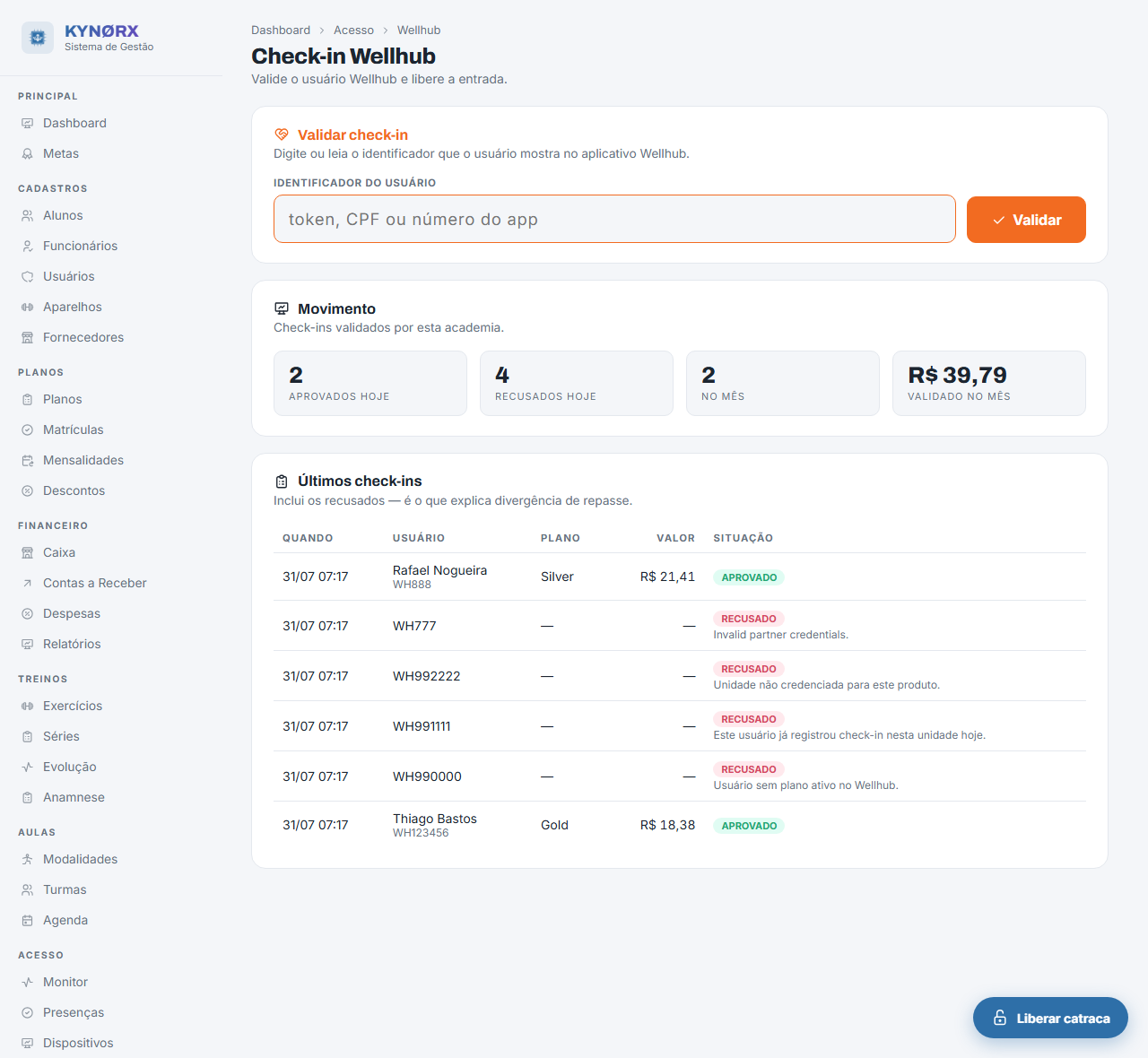Click the R$ 21,41 value cell

click(x=667, y=577)
